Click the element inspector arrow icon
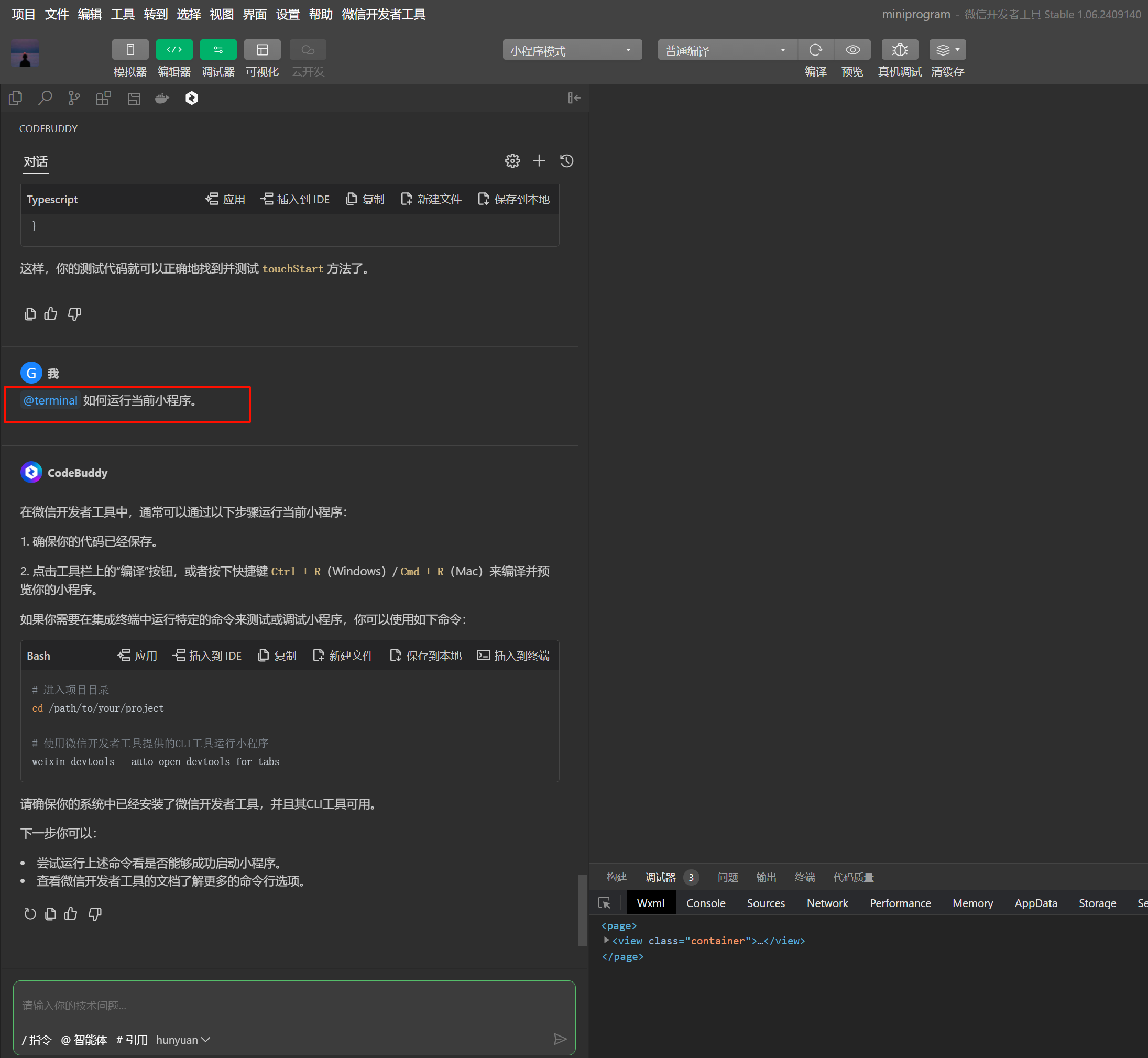 604,903
